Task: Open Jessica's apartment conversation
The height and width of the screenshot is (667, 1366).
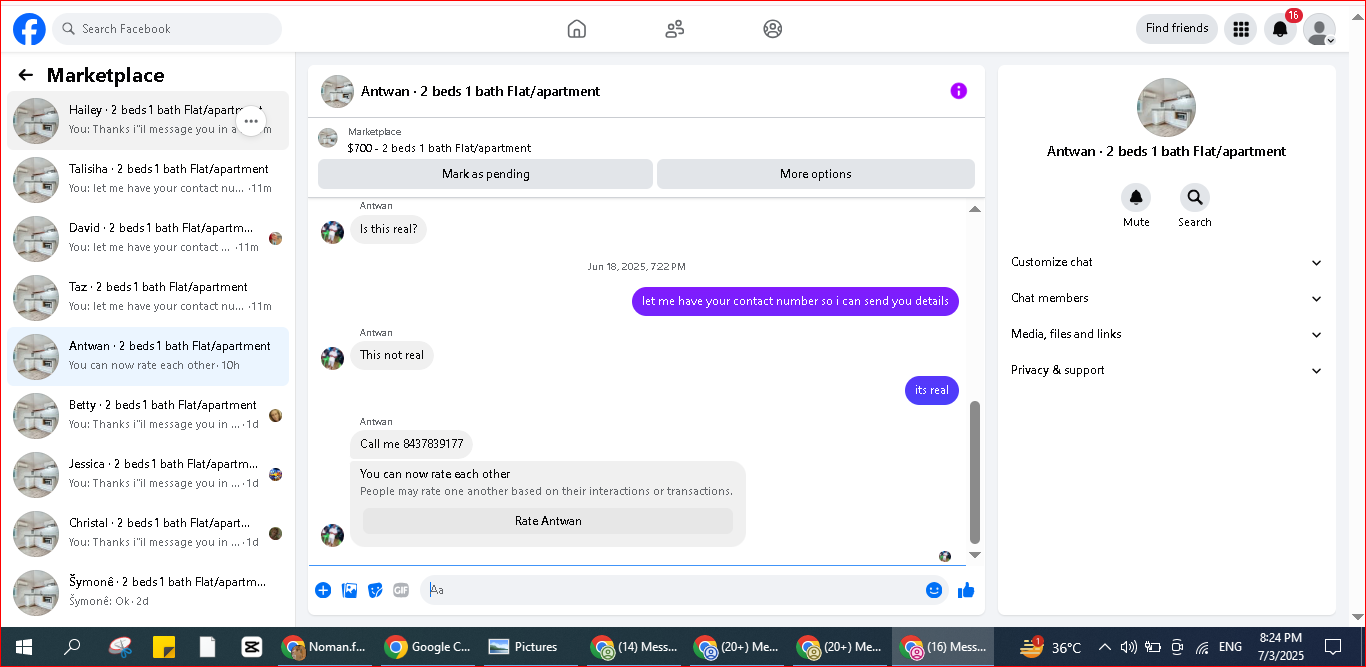Action: pos(148,474)
